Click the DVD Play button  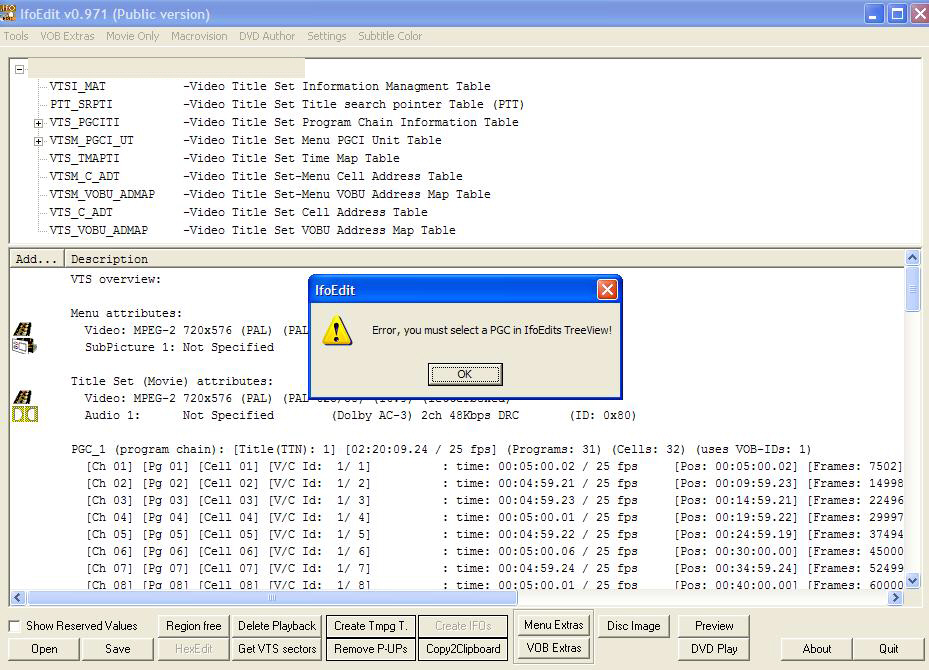point(714,649)
